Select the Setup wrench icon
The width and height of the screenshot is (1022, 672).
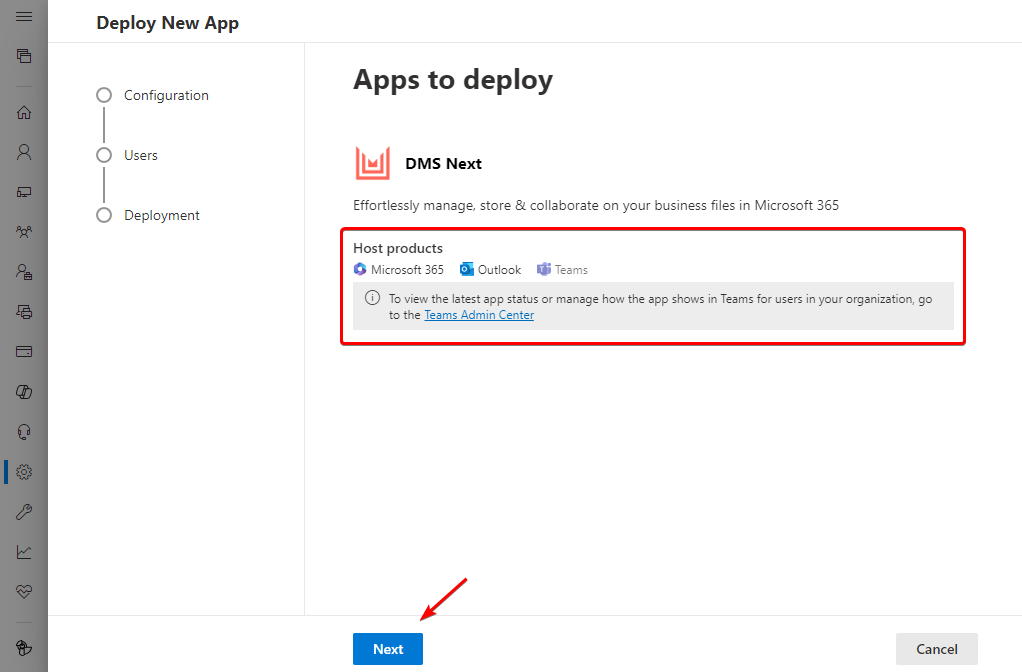23,511
